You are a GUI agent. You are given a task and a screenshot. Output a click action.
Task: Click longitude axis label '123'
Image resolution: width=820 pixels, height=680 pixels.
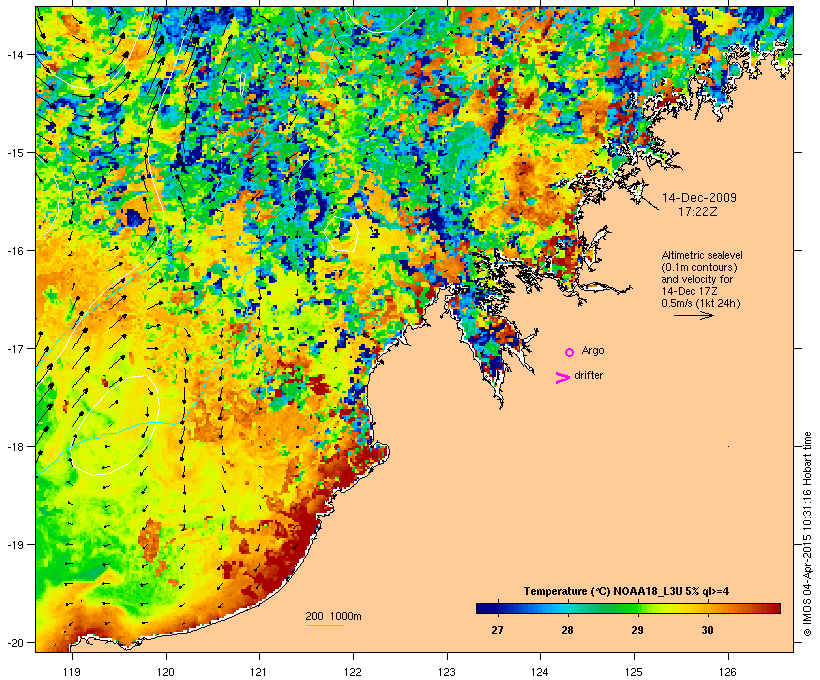(x=447, y=672)
